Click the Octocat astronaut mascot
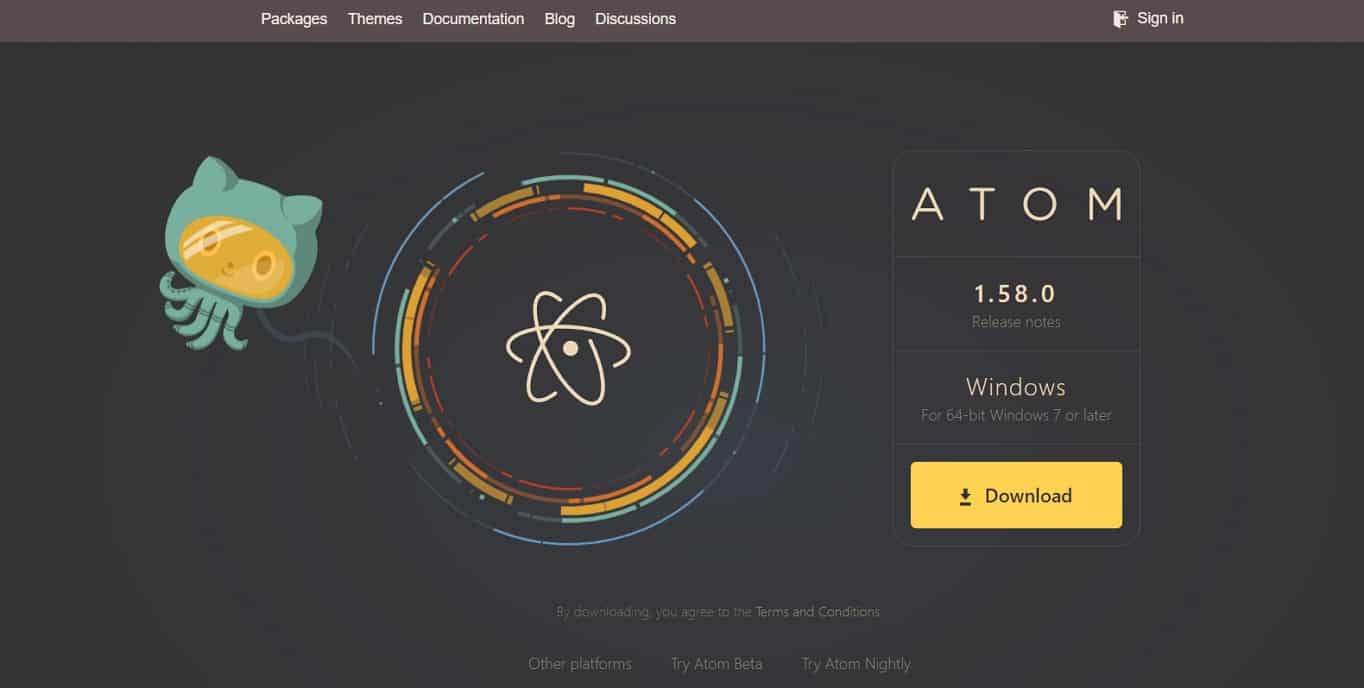Image resolution: width=1364 pixels, height=688 pixels. pos(240,252)
